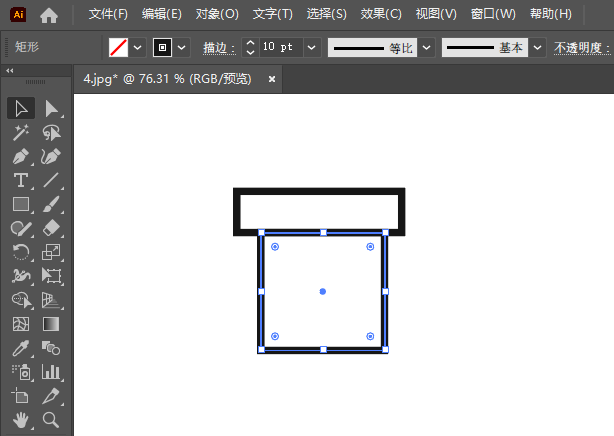Click the bottom-right corner radius widget
Viewport: 614px width, 436px height.
click(x=370, y=336)
